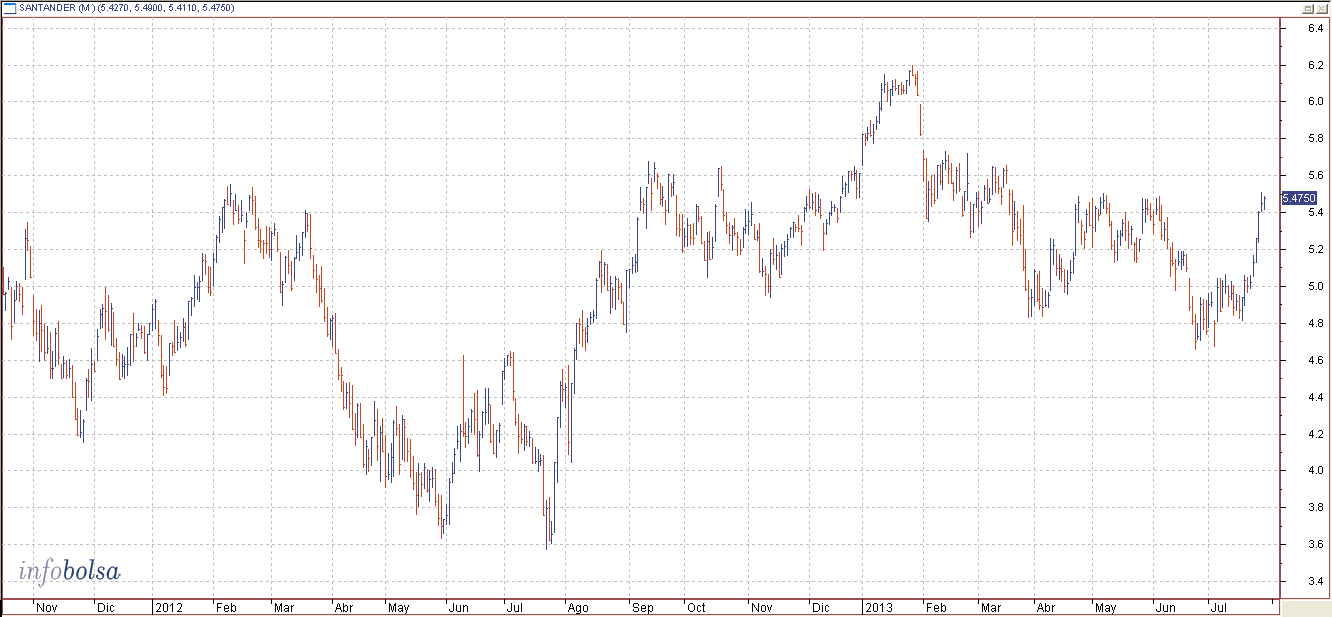Click the first Feb label on time axis
The height and width of the screenshot is (617, 1332).
[x=228, y=608]
